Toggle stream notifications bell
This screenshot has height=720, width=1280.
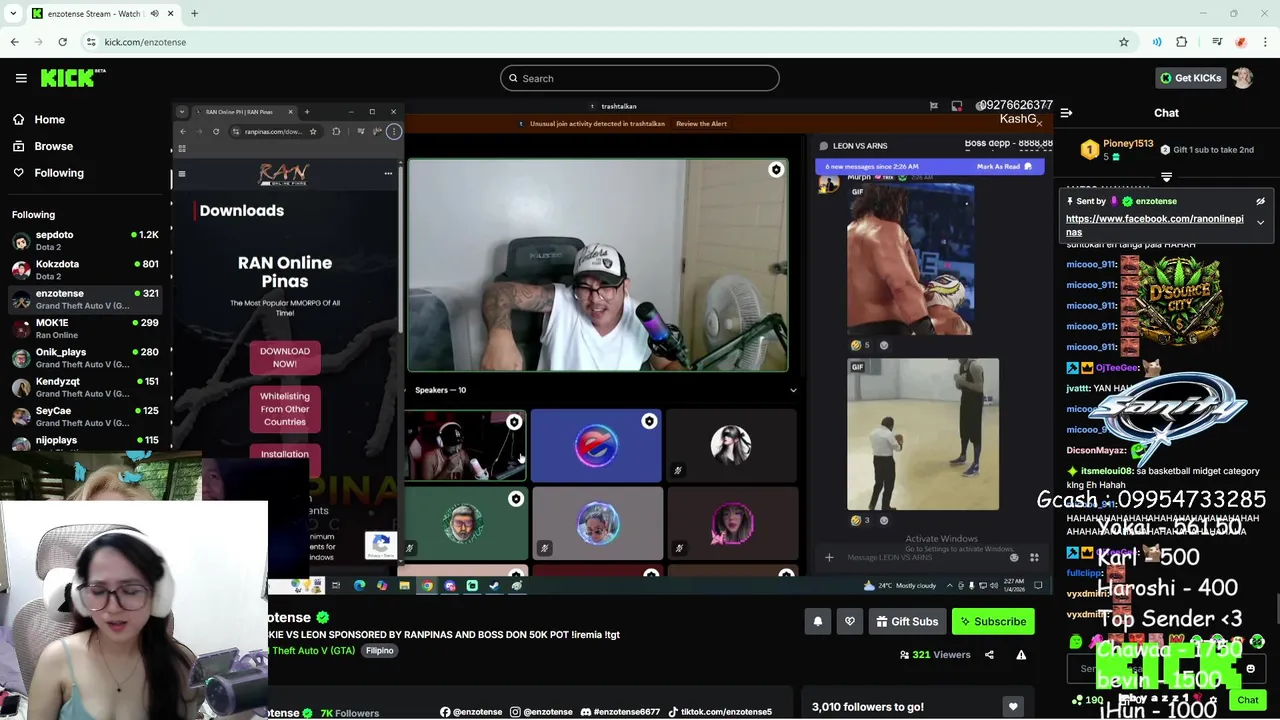tap(817, 622)
